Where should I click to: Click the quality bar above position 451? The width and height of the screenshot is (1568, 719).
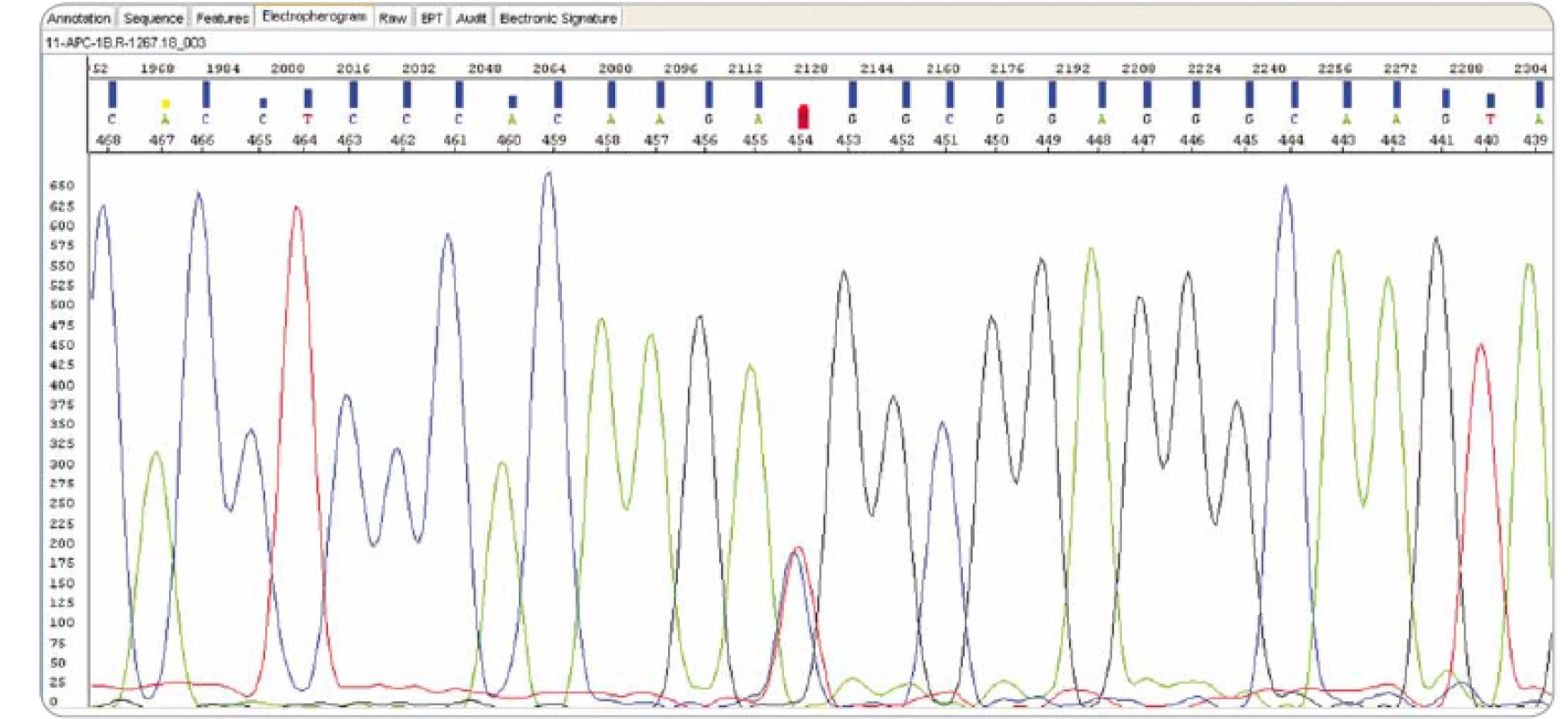949,94
